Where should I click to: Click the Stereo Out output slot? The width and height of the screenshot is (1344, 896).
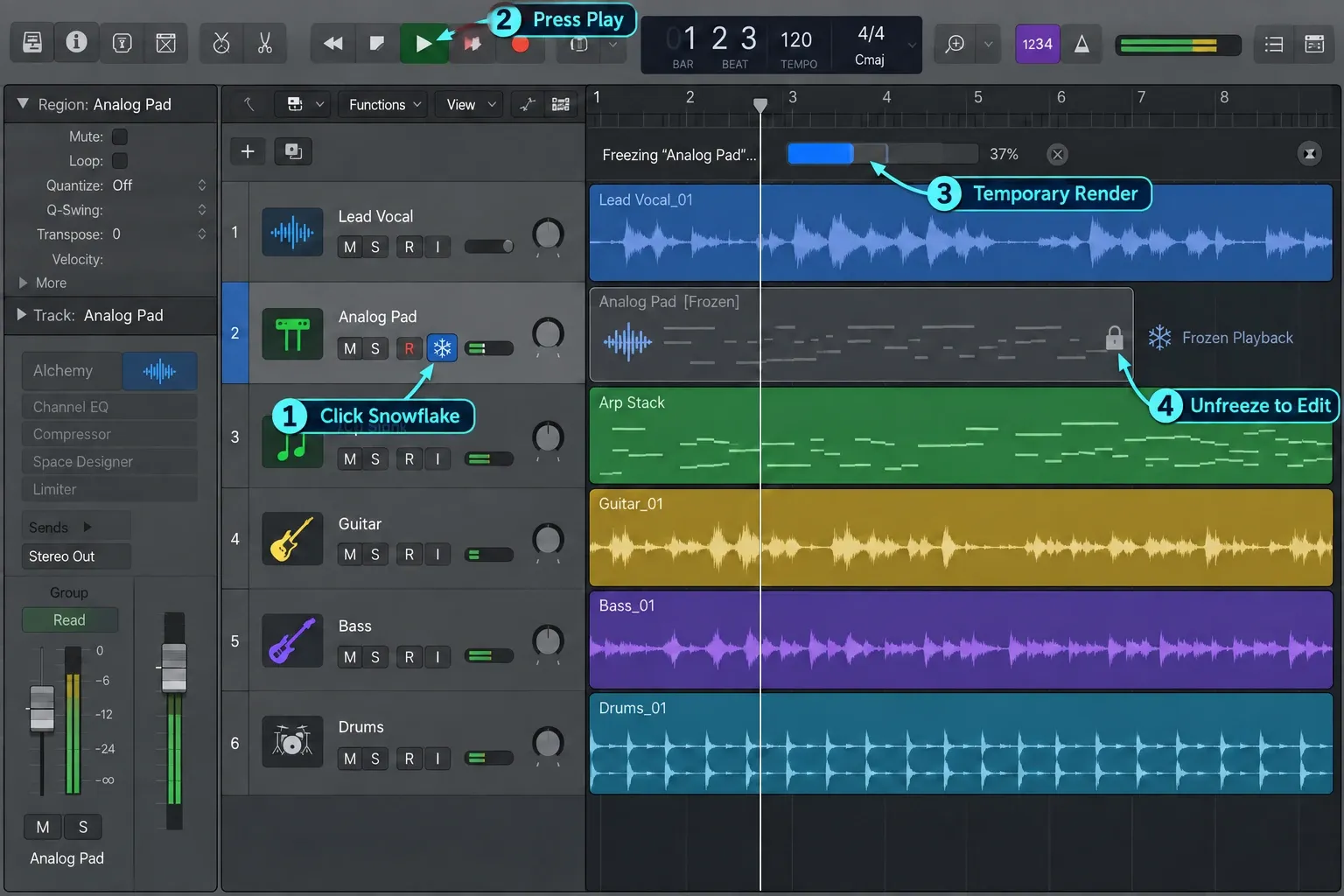tap(76, 556)
